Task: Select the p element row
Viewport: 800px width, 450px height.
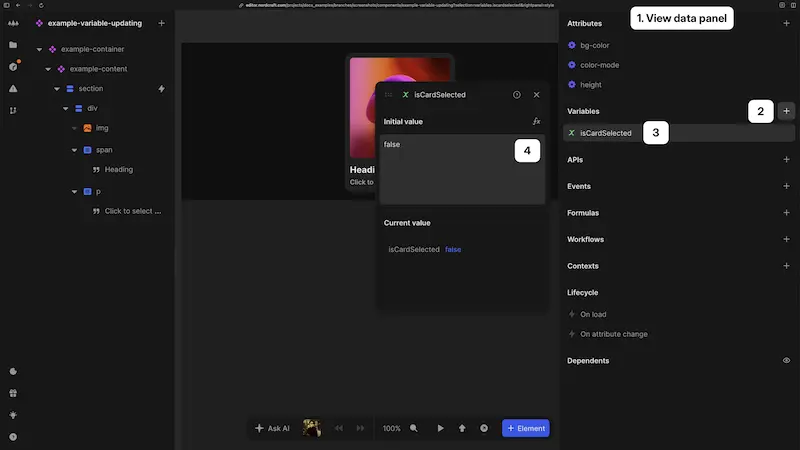Action: point(98,192)
